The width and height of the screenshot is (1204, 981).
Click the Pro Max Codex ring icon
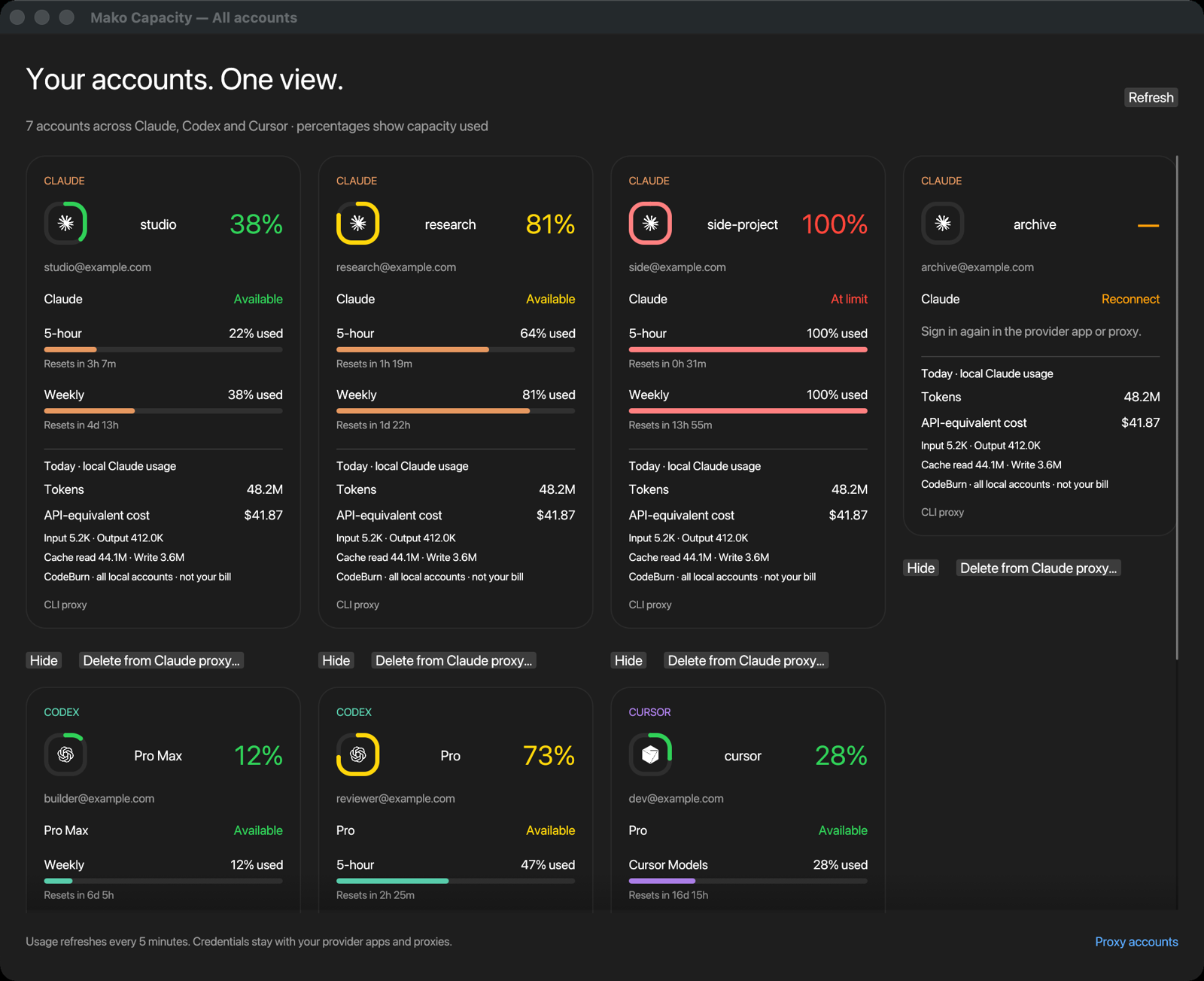pyautogui.click(x=65, y=754)
